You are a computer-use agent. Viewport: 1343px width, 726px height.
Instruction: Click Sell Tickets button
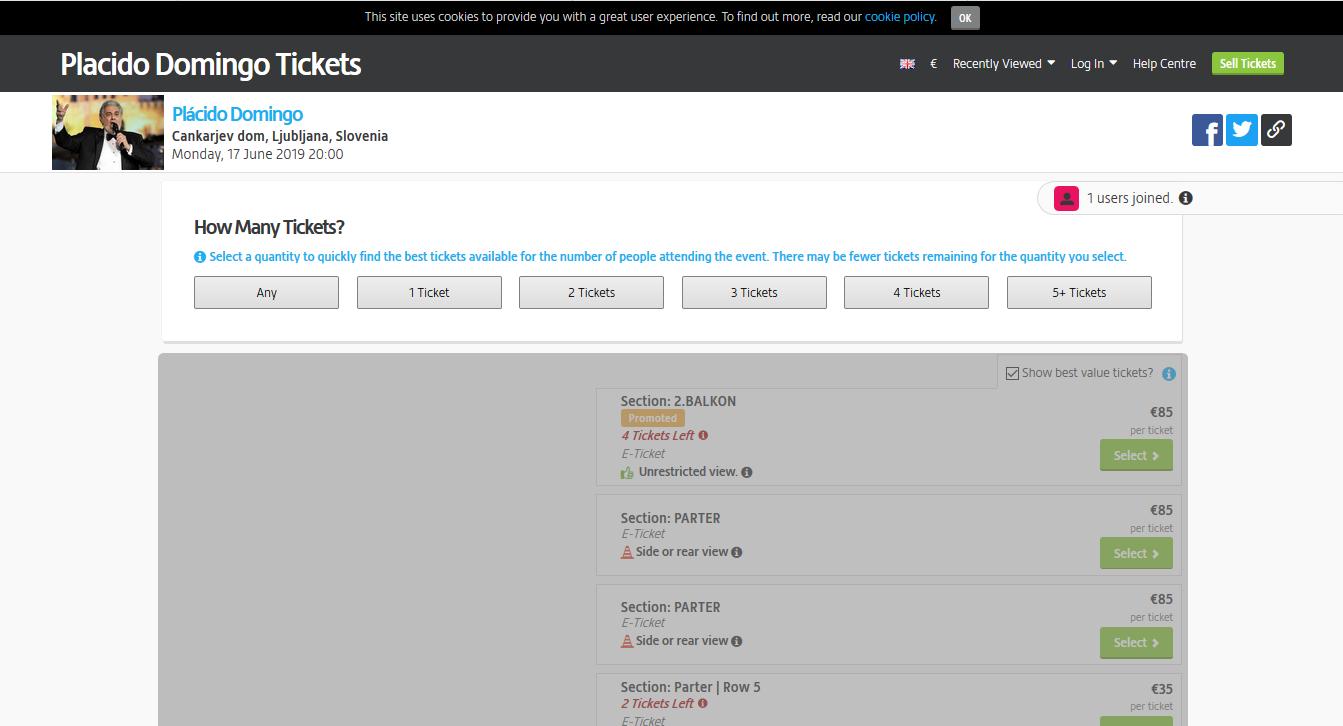coord(1248,63)
